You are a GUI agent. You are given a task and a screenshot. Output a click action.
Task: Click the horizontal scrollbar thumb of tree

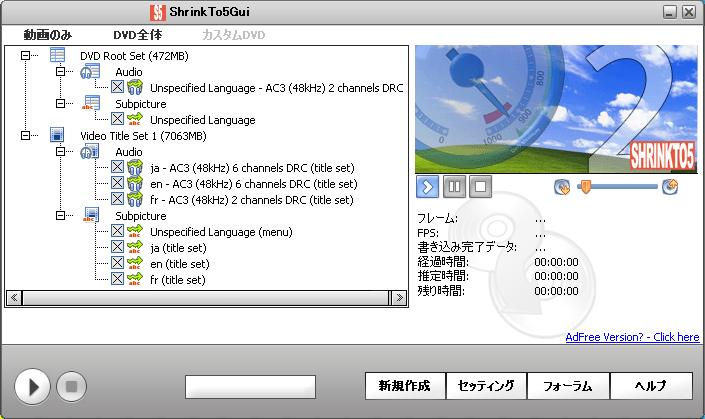point(206,298)
